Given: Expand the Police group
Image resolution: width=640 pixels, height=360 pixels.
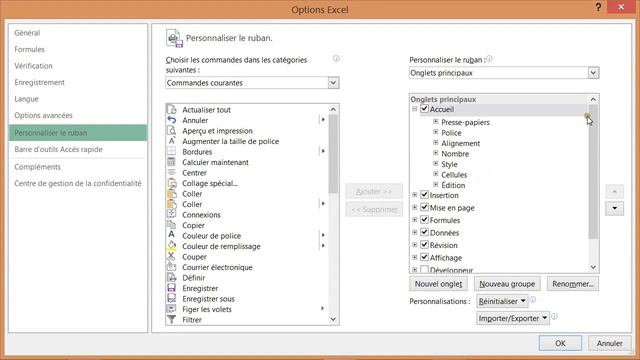Looking at the screenshot, I should pos(436,132).
